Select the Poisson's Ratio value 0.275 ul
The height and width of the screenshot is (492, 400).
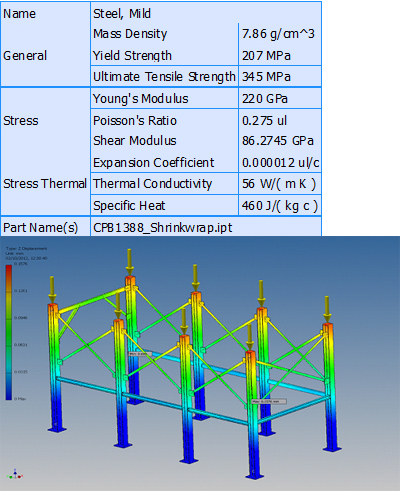[264, 121]
